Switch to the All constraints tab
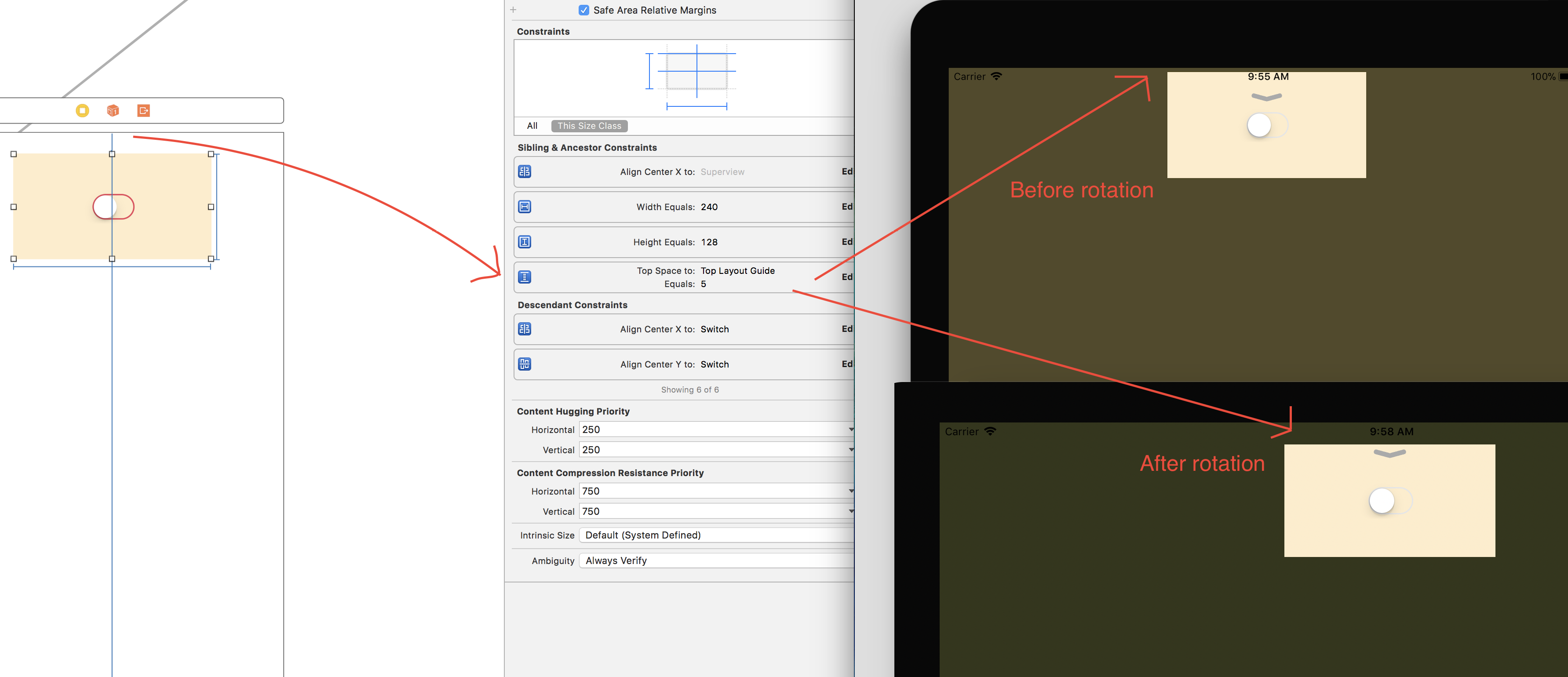Screen dimensions: 1568x677 click(x=532, y=126)
